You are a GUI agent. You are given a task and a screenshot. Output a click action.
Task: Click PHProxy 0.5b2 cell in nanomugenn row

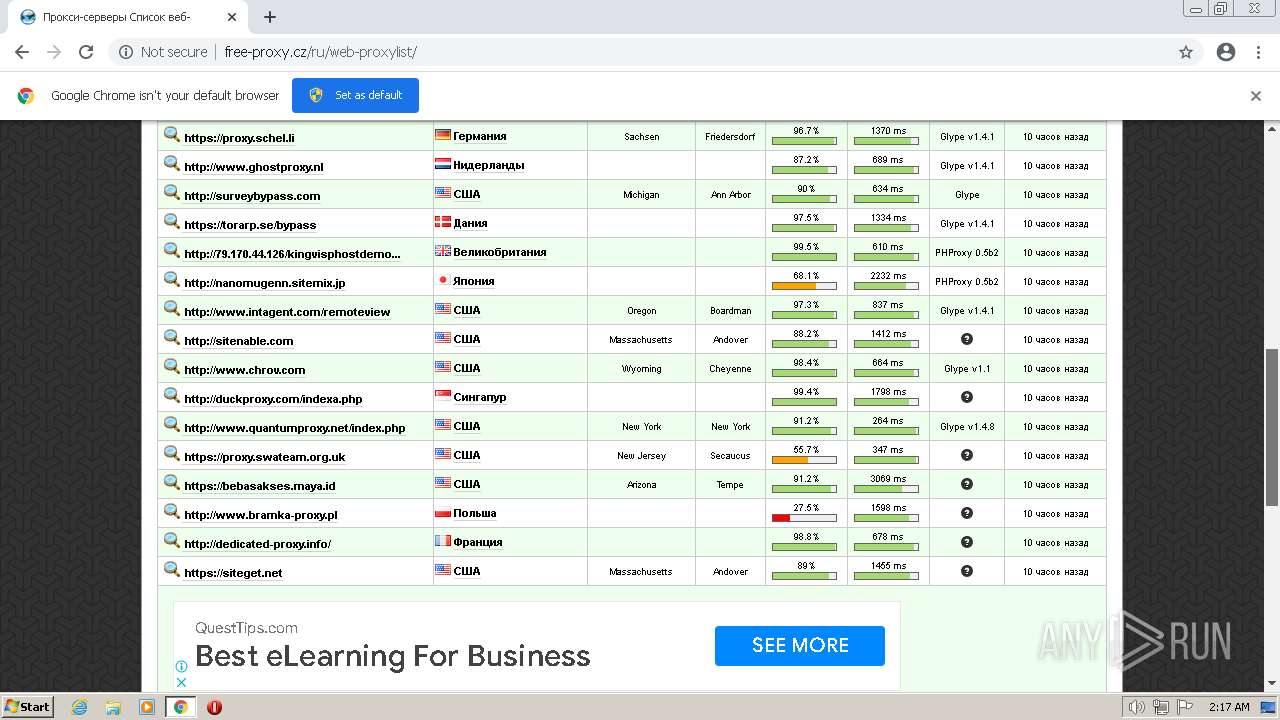click(x=967, y=282)
